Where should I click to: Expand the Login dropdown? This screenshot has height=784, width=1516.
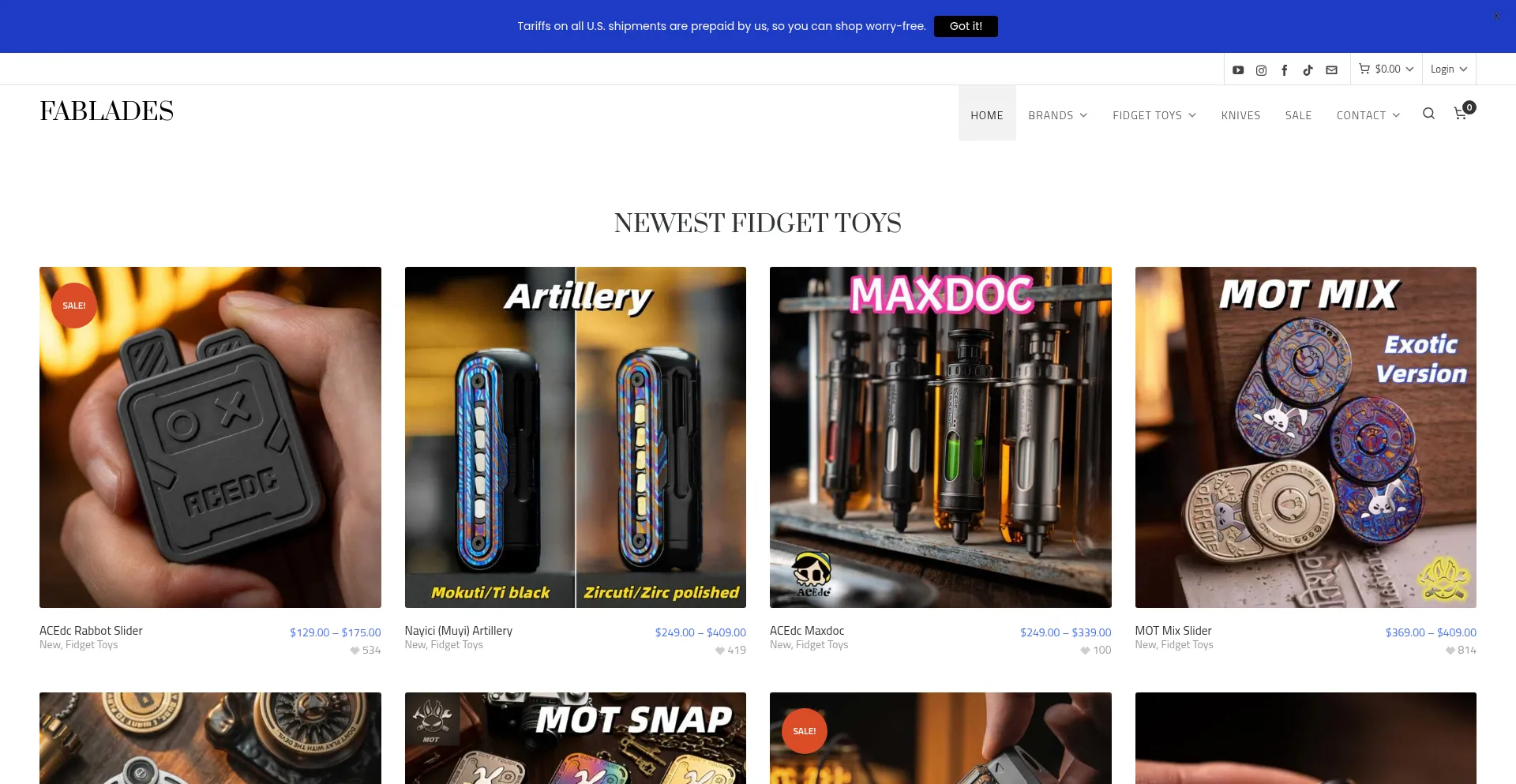tap(1449, 69)
